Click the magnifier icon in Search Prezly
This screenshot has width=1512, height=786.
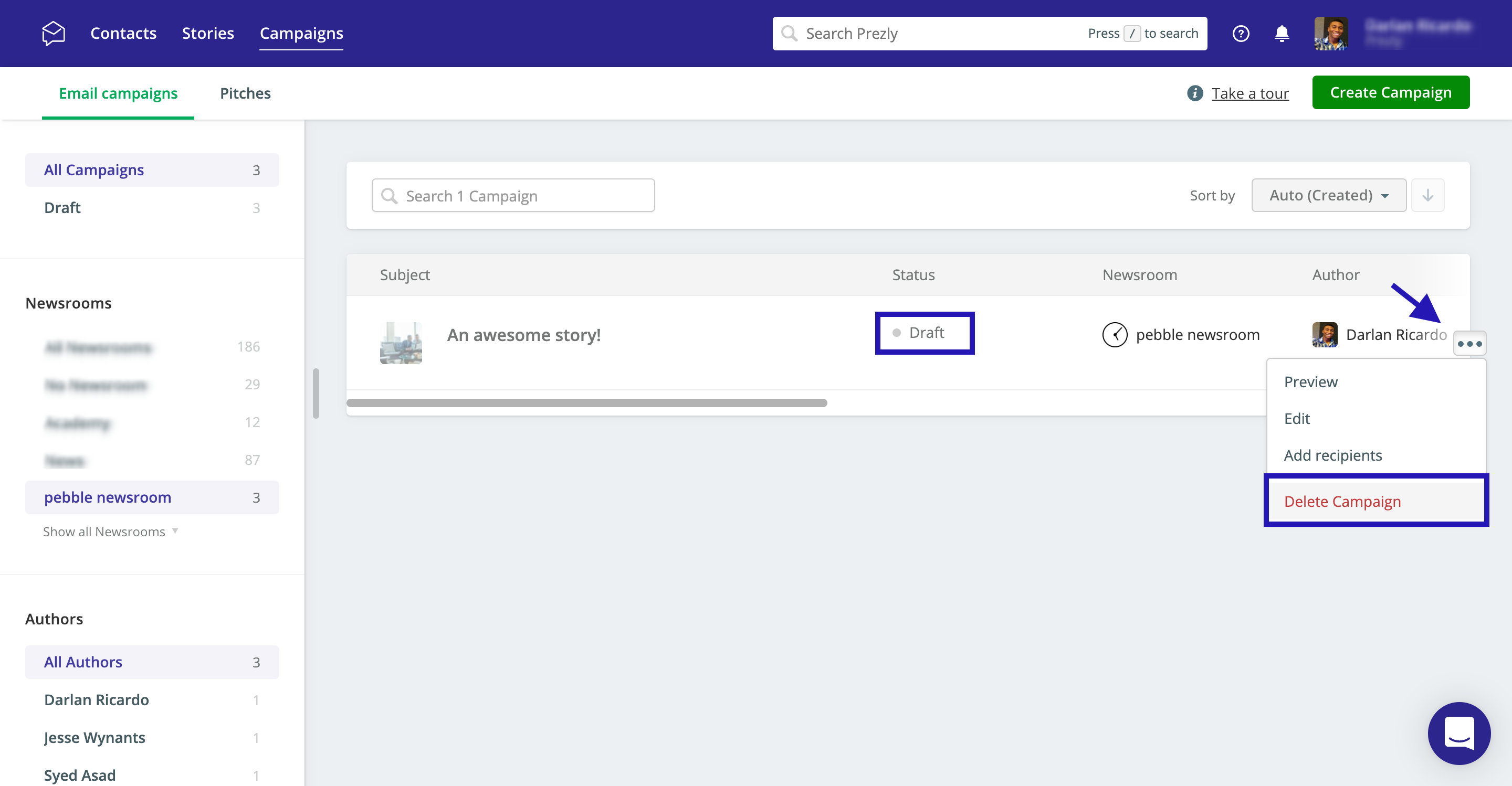tap(790, 34)
